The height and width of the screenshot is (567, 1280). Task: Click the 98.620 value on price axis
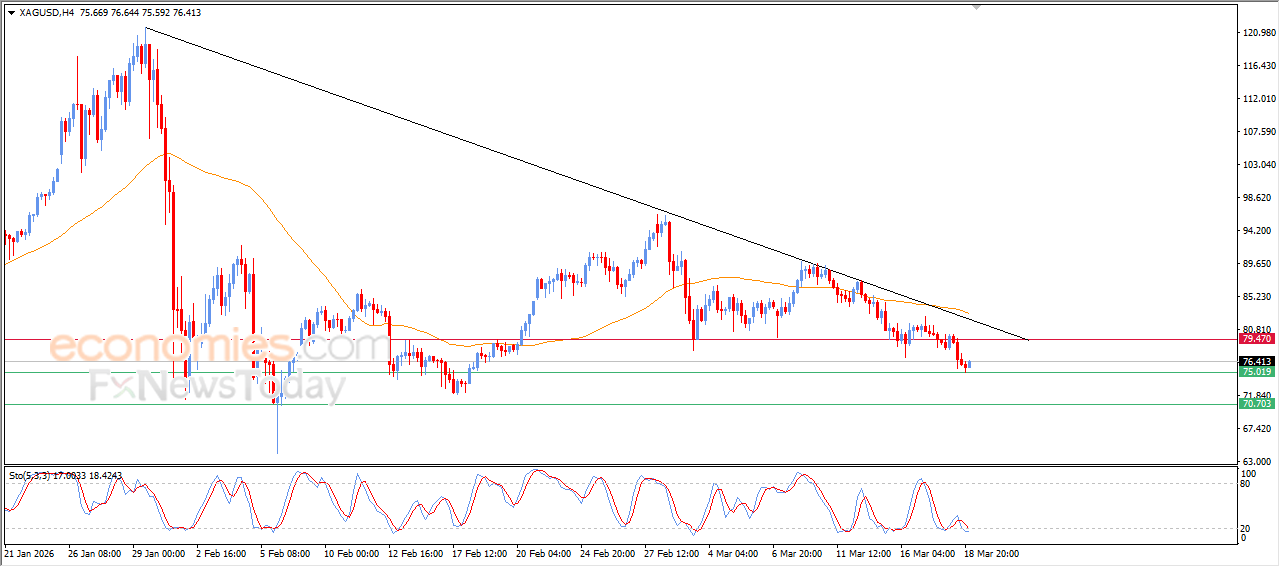pyautogui.click(x=1257, y=198)
